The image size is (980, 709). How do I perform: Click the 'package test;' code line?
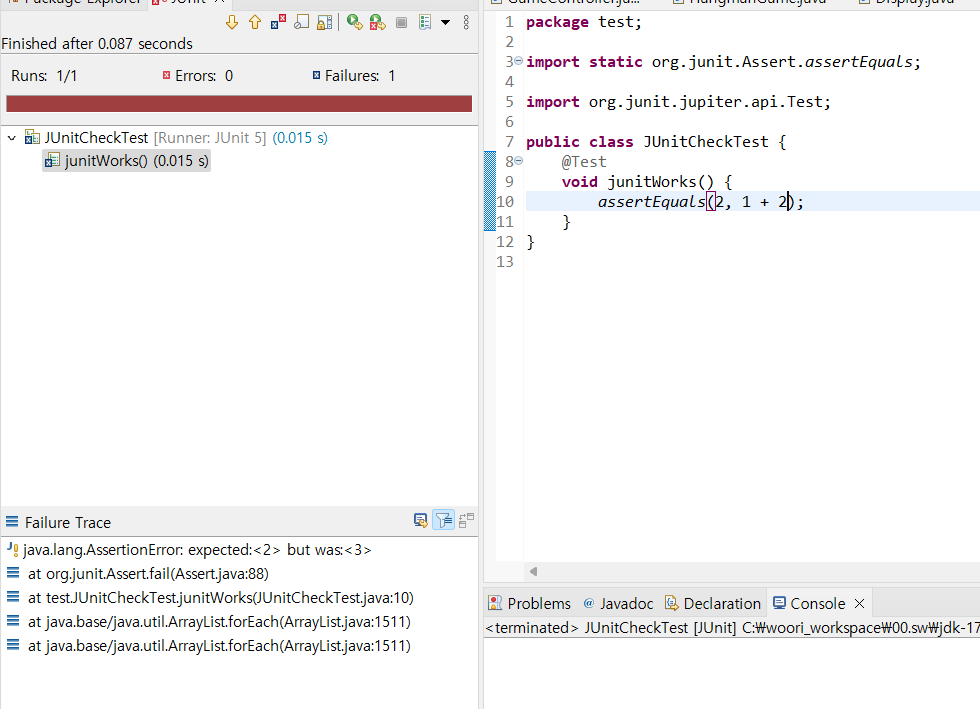click(584, 23)
